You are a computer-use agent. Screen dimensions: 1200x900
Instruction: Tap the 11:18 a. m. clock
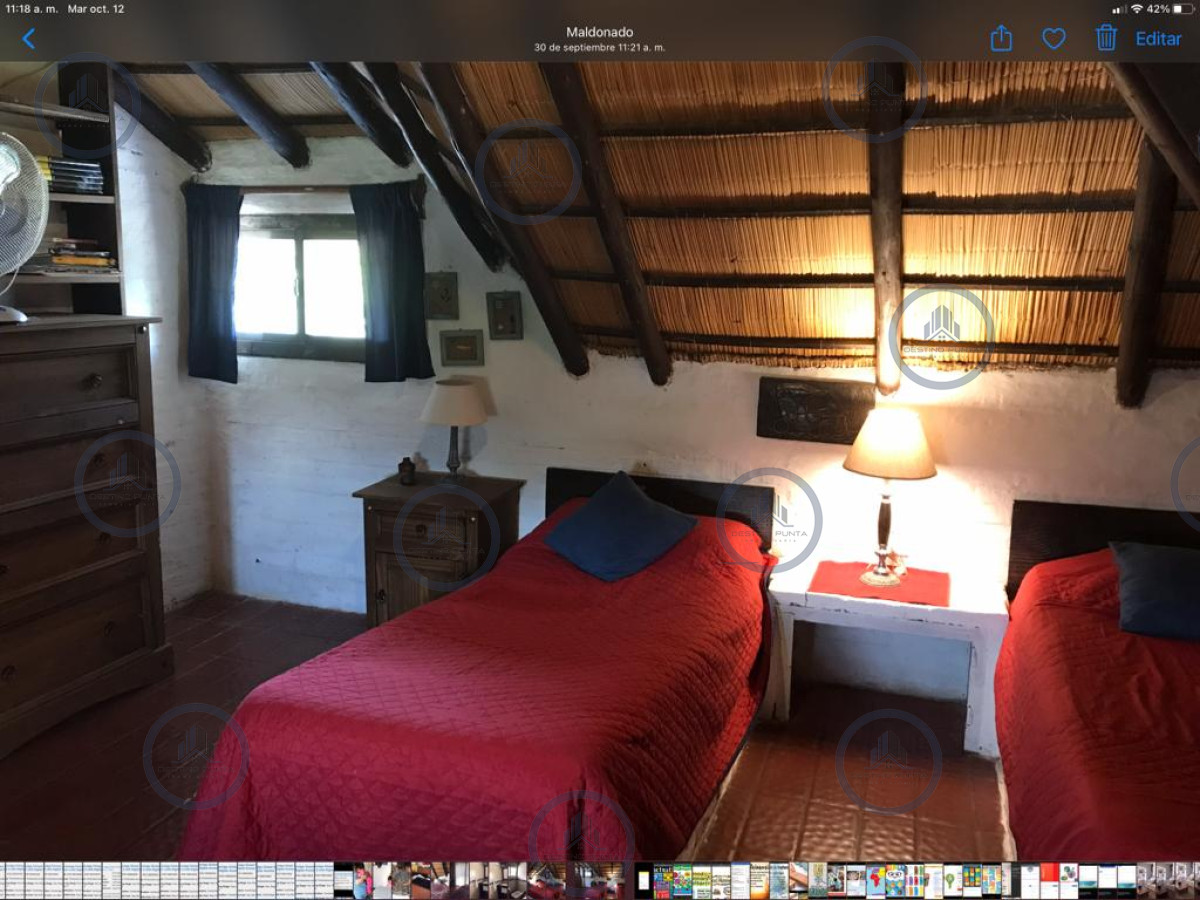(31, 8)
